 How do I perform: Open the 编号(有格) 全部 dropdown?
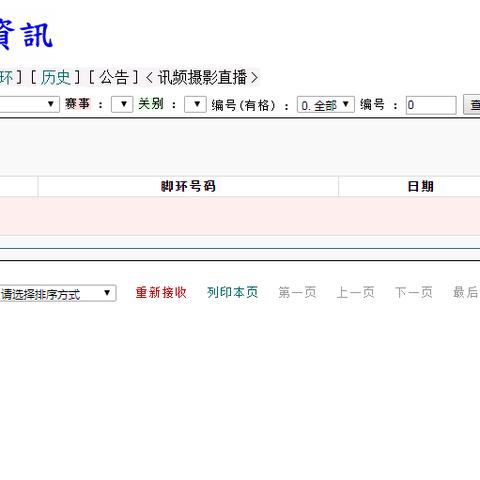click(x=326, y=105)
